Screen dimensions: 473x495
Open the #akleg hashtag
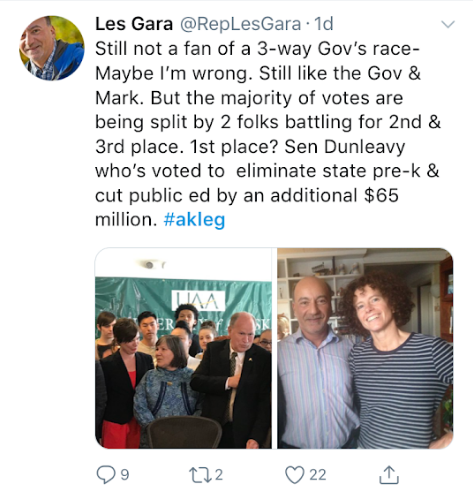click(194, 220)
